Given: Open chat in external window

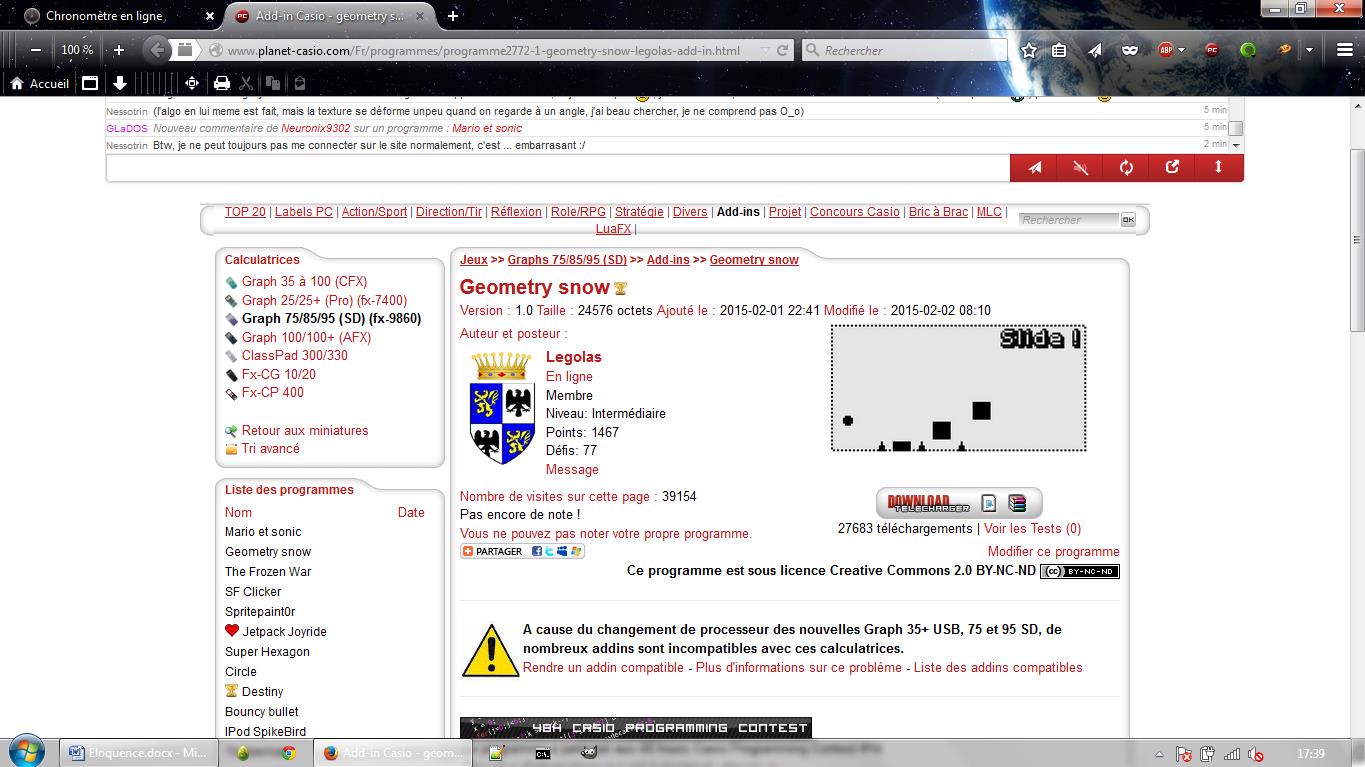Looking at the screenshot, I should [1172, 168].
